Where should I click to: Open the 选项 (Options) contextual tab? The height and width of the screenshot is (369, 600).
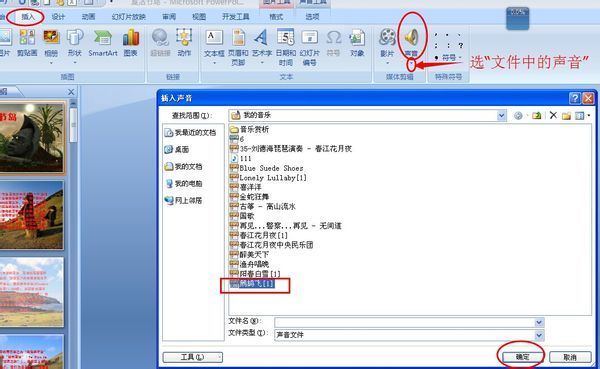[x=312, y=17]
